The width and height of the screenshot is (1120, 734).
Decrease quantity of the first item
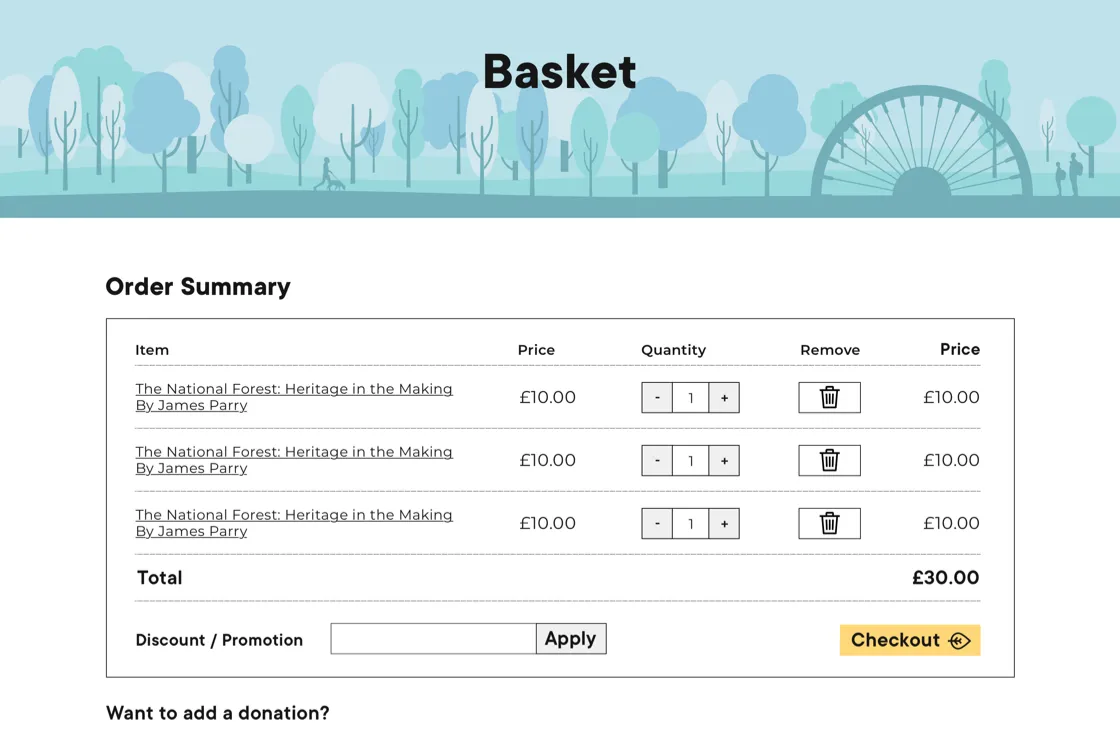pyautogui.click(x=657, y=397)
